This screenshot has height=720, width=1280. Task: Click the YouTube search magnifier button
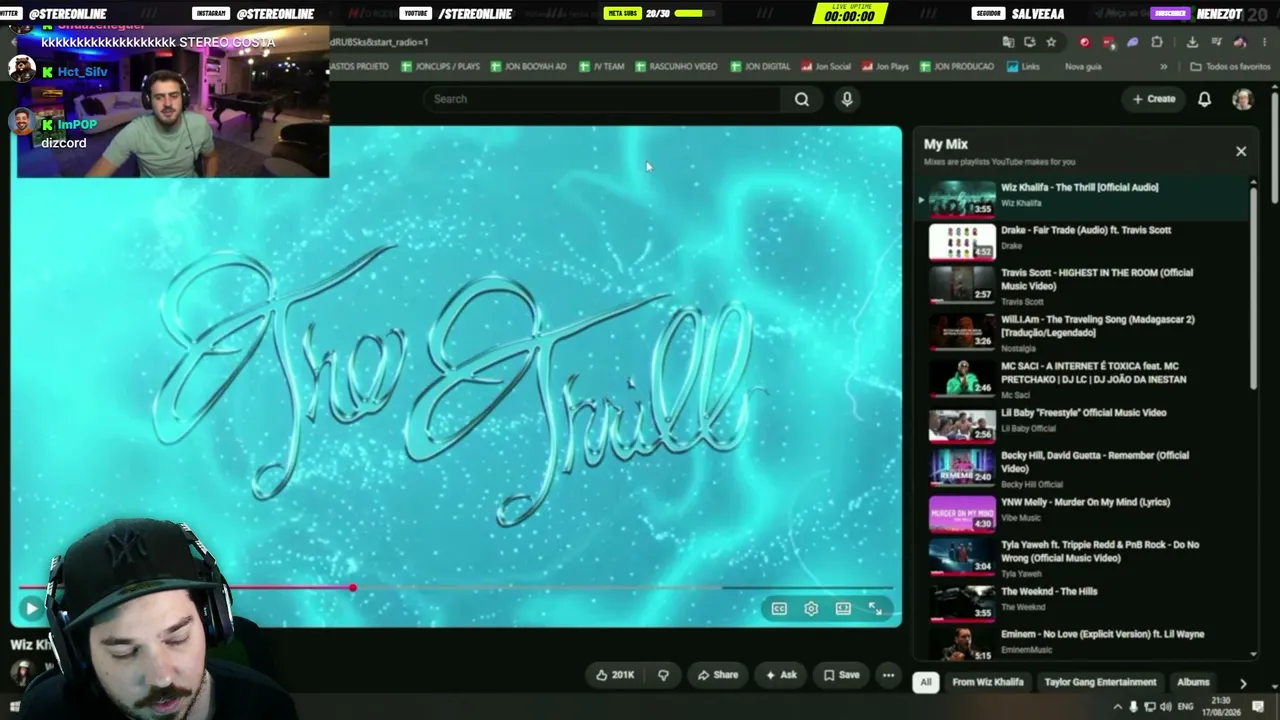point(802,99)
